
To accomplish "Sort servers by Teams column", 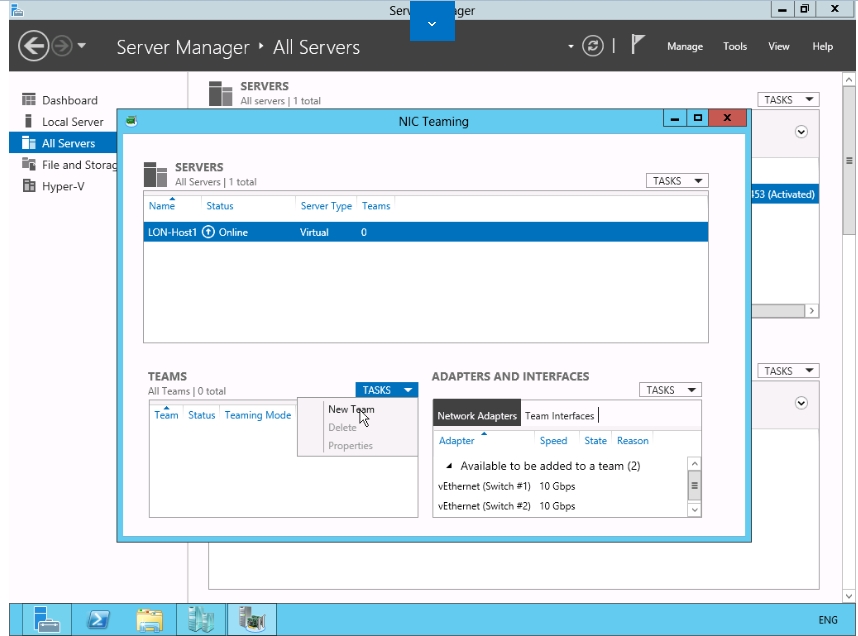I will pyautogui.click(x=376, y=206).
